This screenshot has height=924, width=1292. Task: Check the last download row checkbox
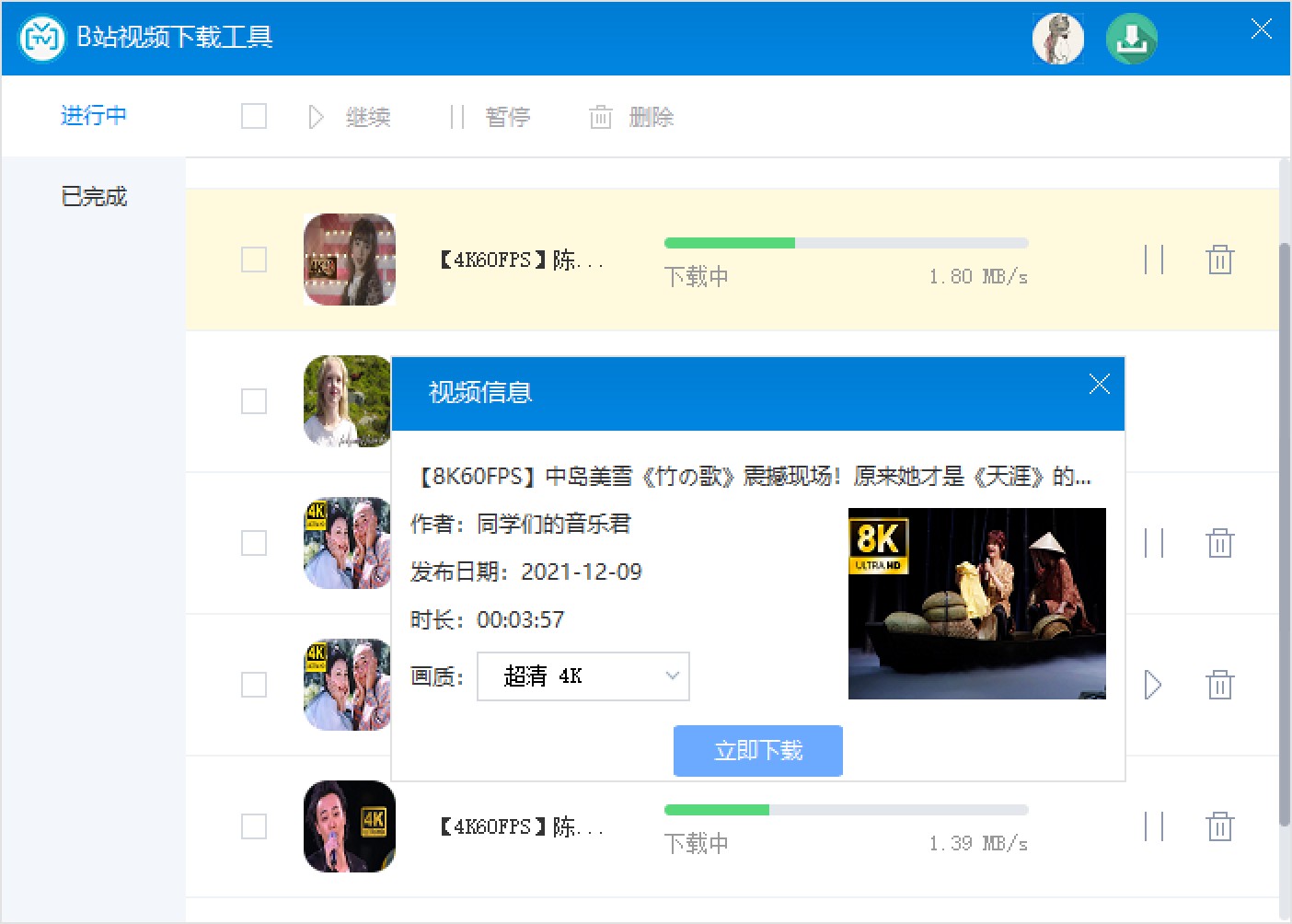click(254, 826)
